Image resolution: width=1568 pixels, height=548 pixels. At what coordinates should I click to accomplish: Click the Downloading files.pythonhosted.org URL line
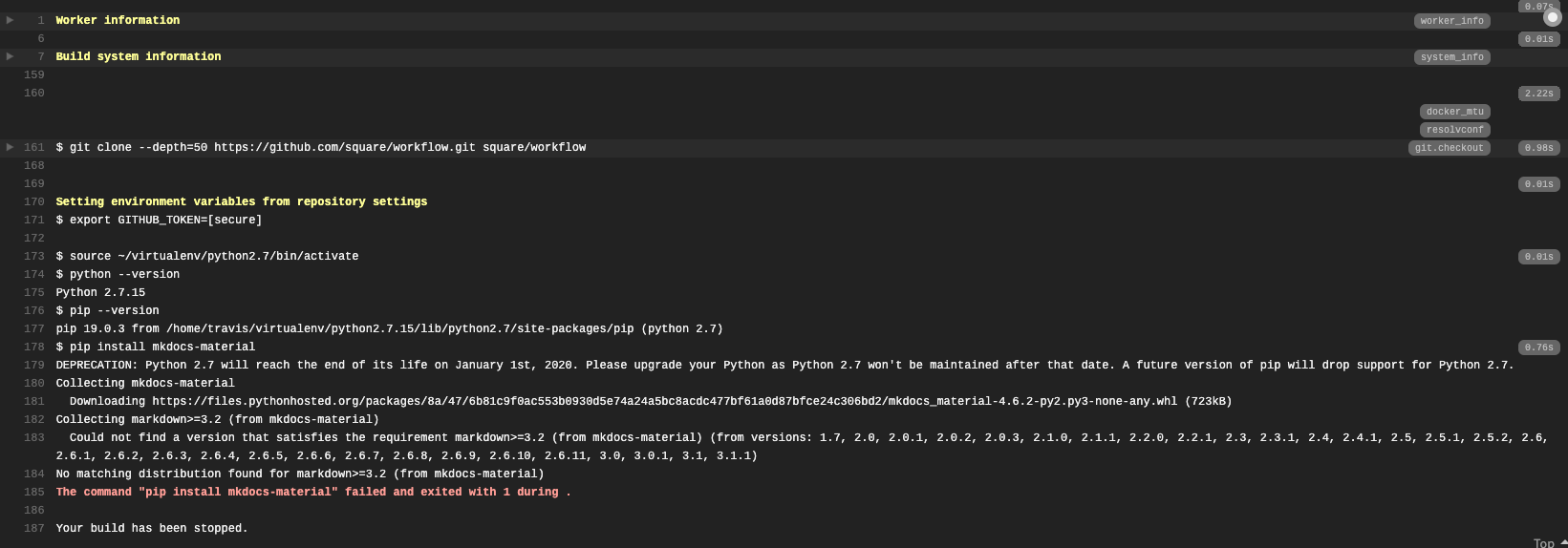click(x=651, y=401)
